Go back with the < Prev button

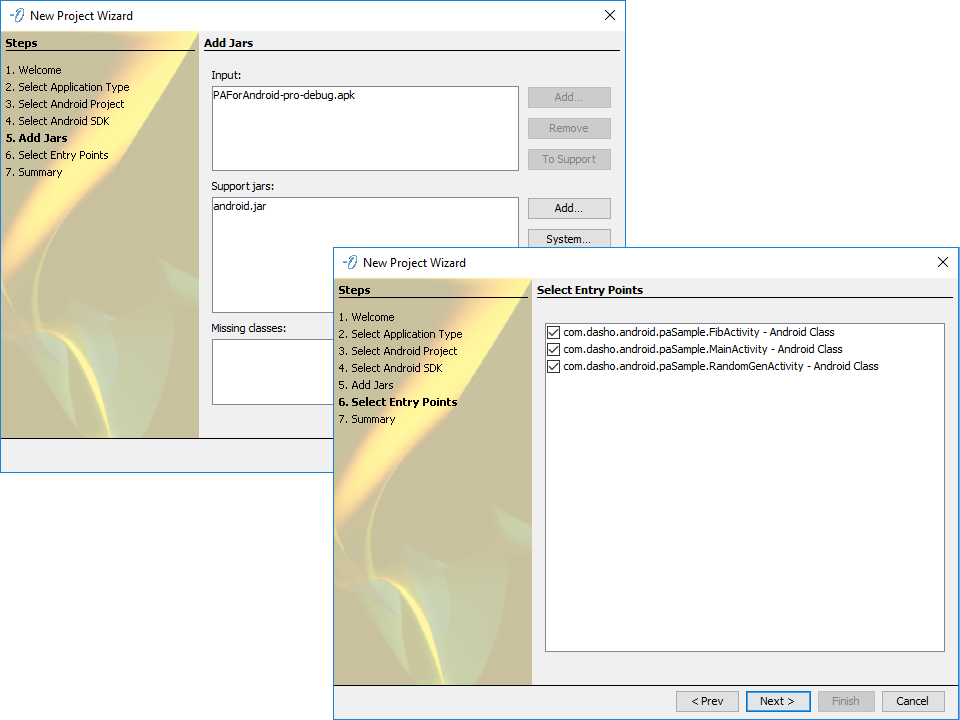707,701
